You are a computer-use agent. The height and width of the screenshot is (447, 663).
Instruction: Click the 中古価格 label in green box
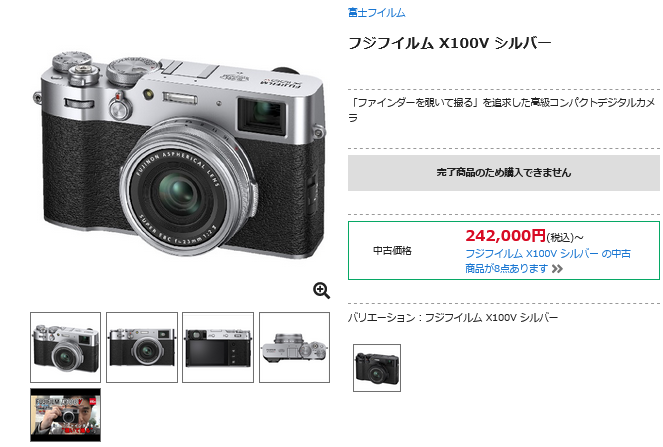[392, 251]
